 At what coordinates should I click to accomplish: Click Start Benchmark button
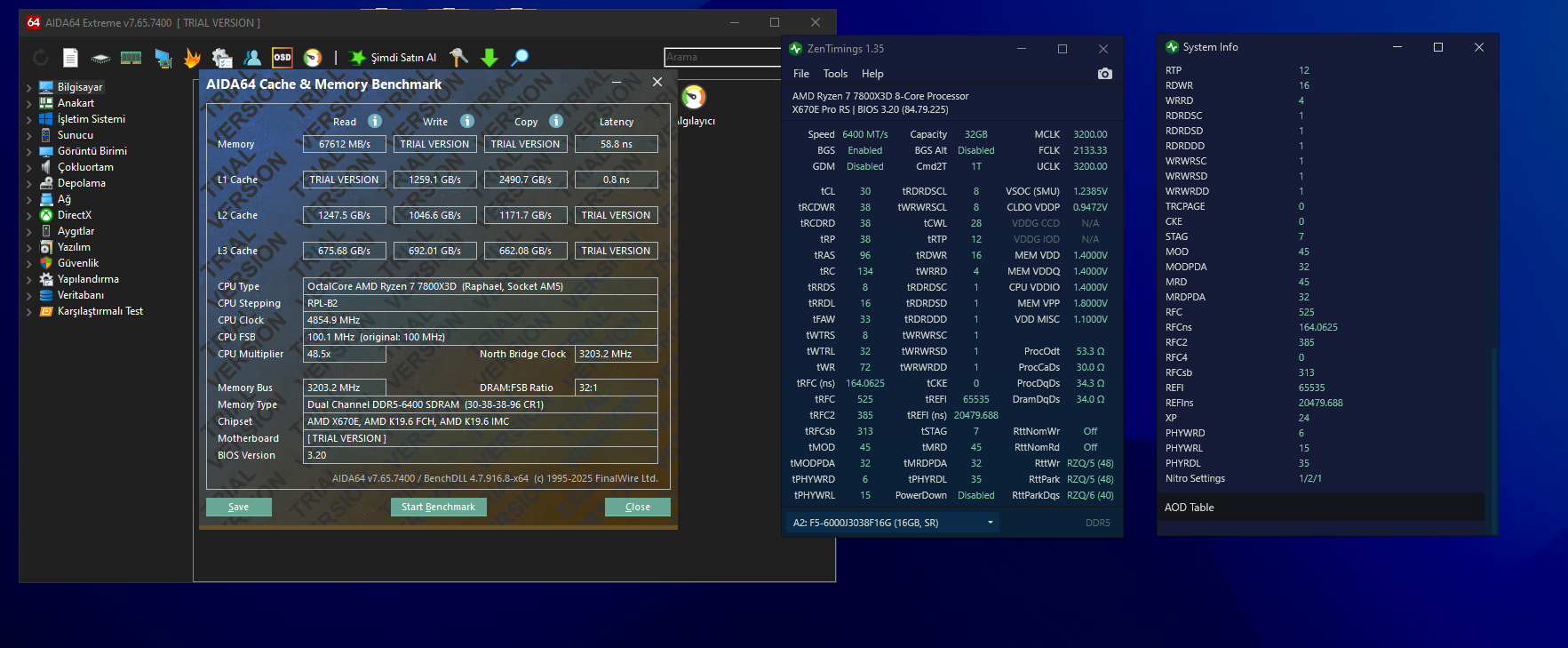[438, 507]
